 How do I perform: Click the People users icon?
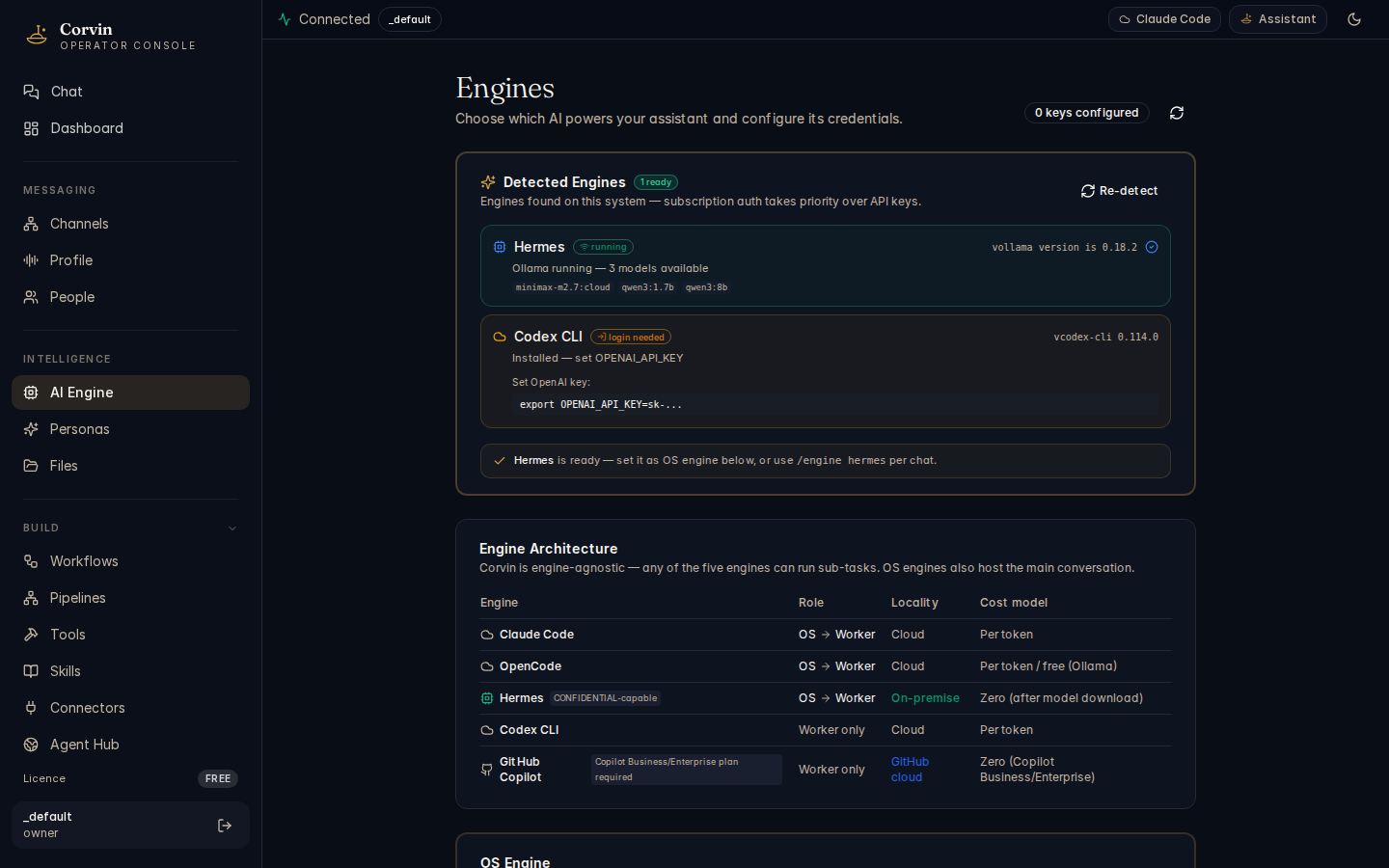(x=31, y=297)
